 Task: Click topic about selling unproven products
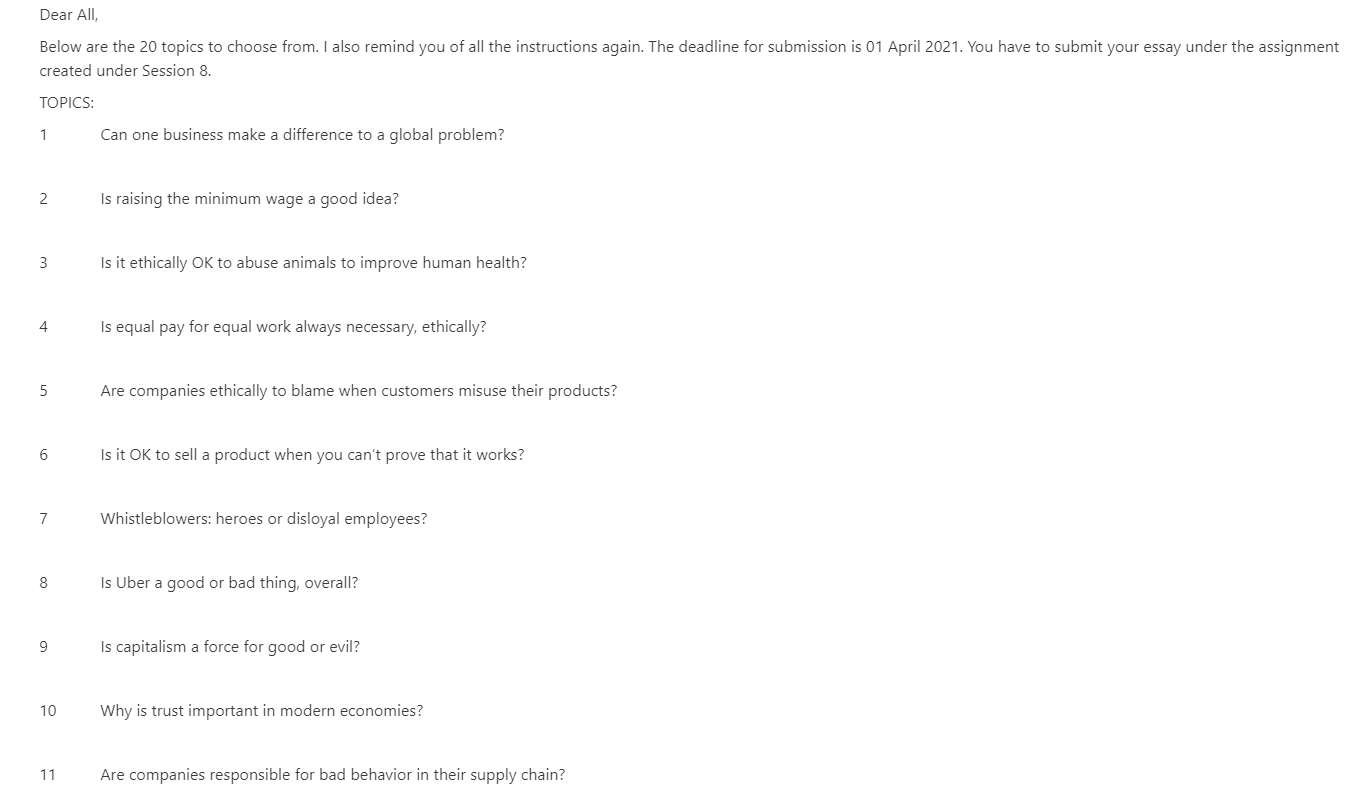[x=312, y=455]
